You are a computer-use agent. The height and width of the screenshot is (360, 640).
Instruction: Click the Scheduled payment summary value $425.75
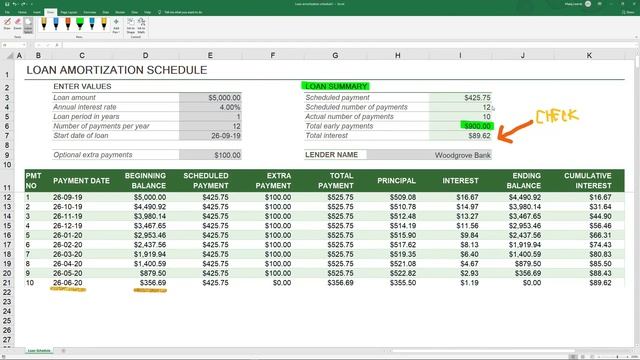tap(460, 98)
